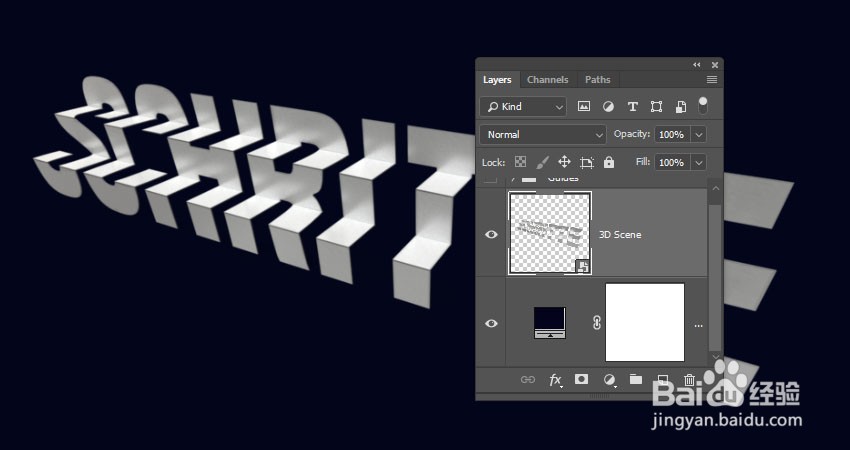Toggle visibility box of Guides group
The image size is (850, 450).
491,178
